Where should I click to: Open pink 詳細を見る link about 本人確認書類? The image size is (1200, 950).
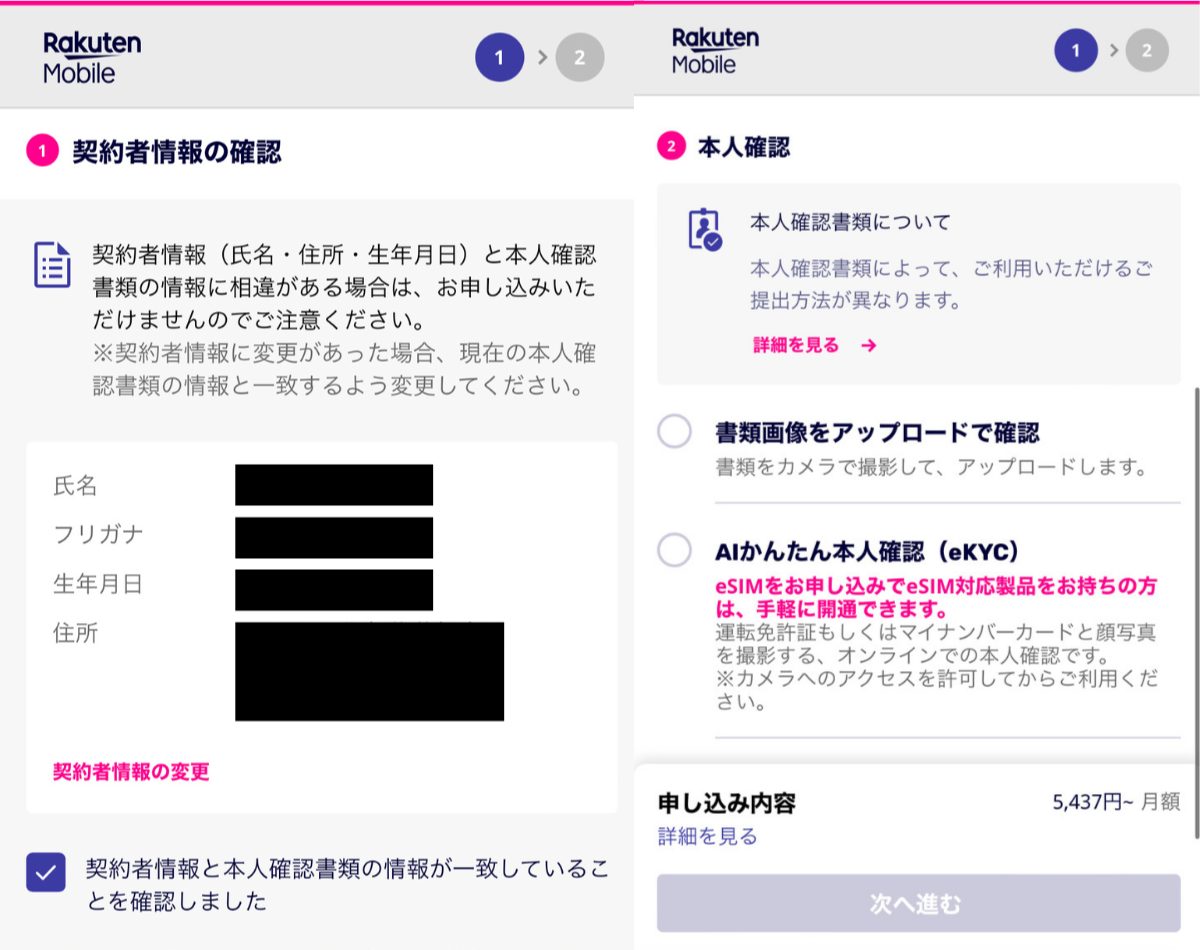796,345
